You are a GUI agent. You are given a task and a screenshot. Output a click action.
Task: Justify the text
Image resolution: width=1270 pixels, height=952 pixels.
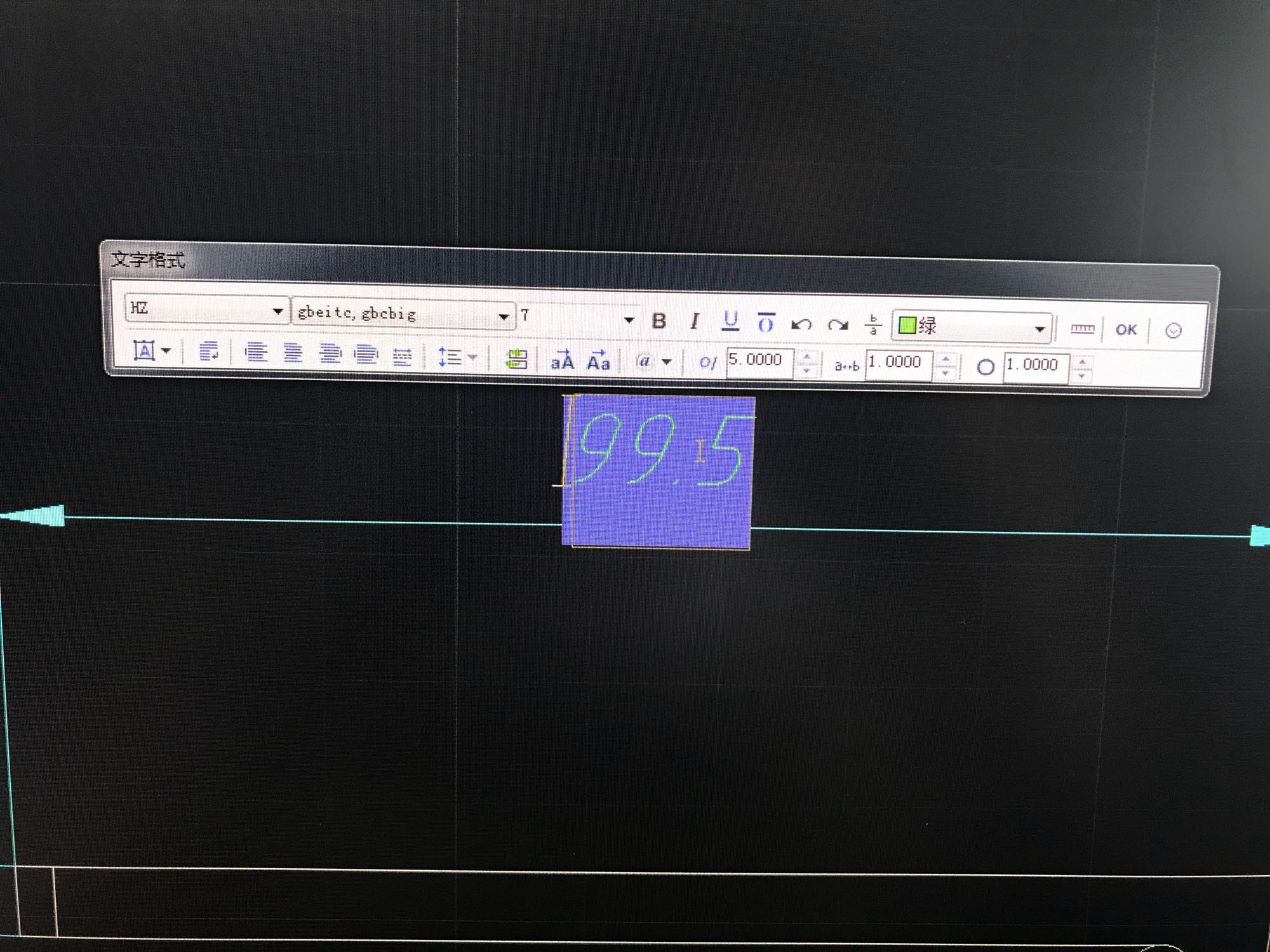point(366,354)
